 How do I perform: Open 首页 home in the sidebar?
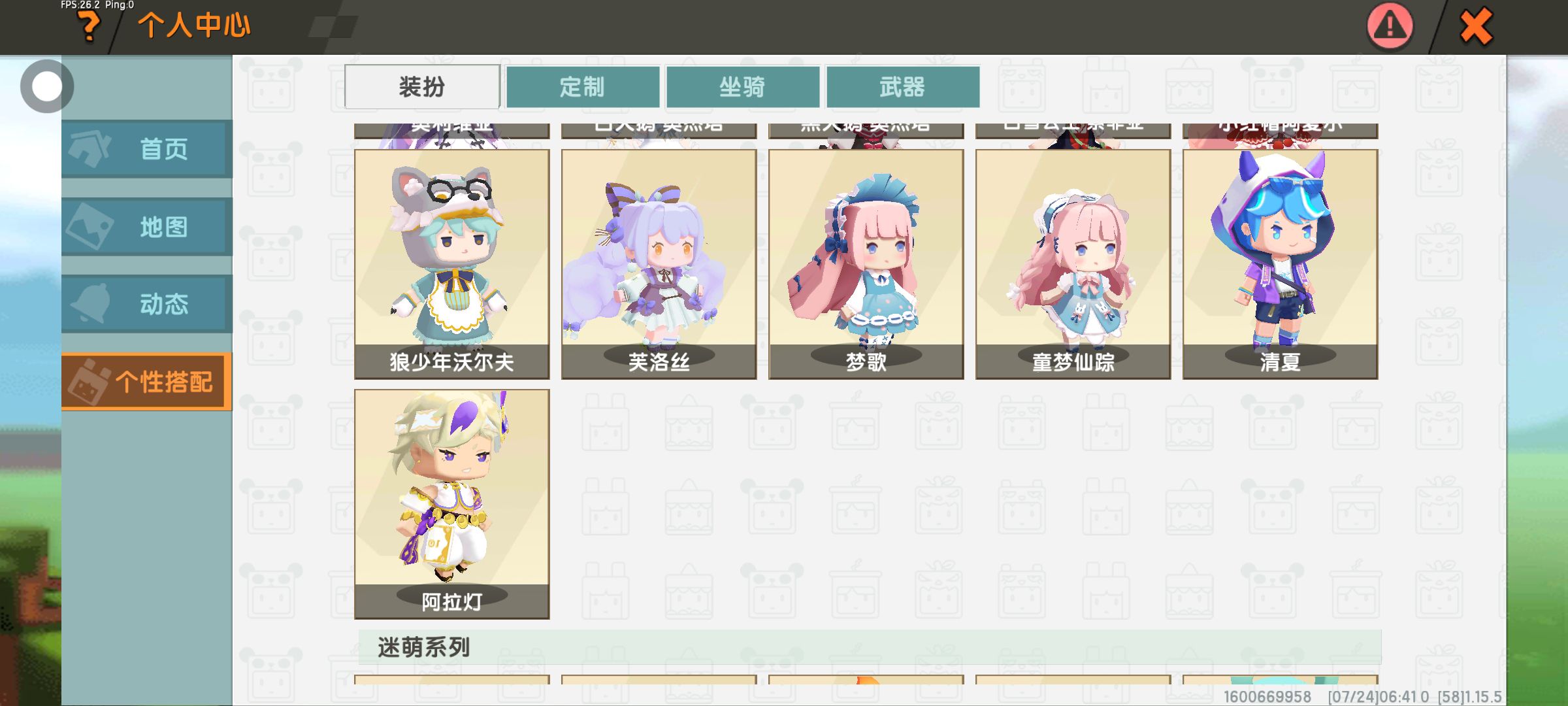[x=147, y=148]
